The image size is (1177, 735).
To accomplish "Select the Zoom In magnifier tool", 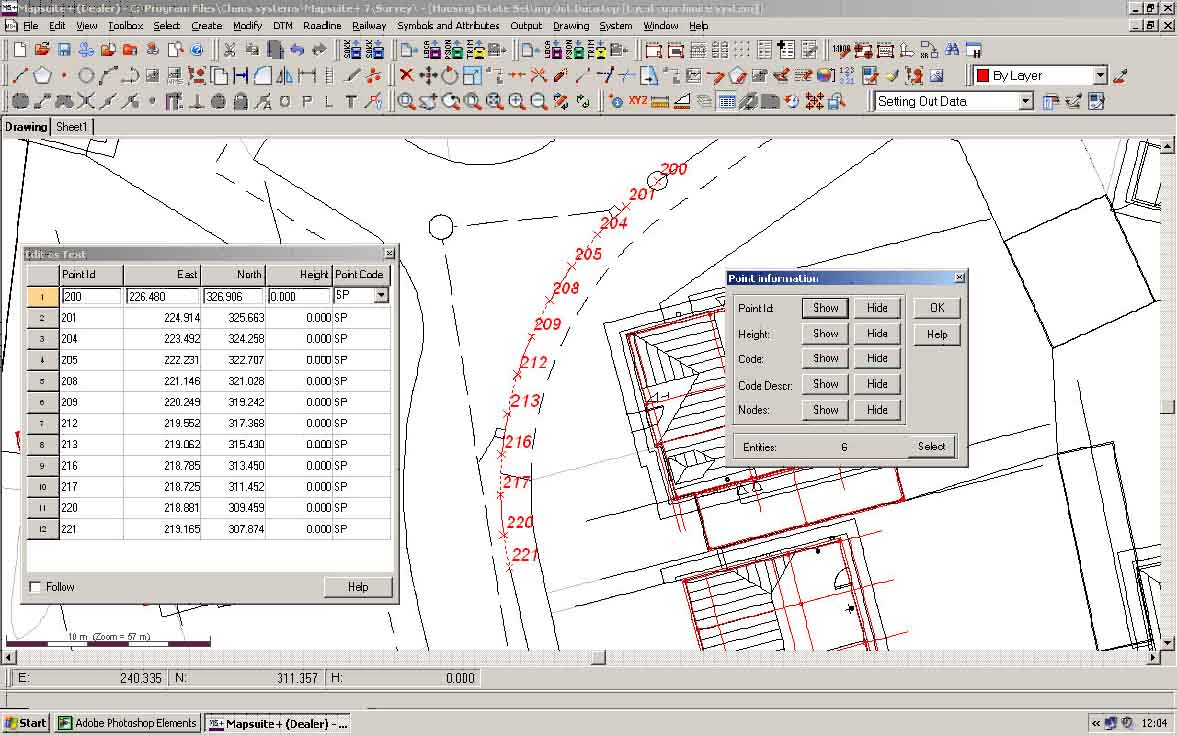I will (516, 100).
